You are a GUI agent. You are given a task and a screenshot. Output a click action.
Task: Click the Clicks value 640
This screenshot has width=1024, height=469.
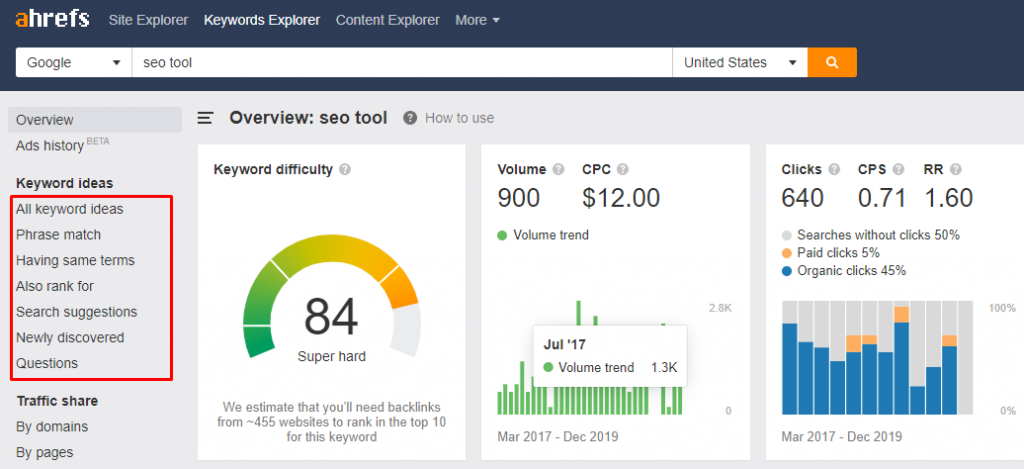pyautogui.click(x=803, y=198)
